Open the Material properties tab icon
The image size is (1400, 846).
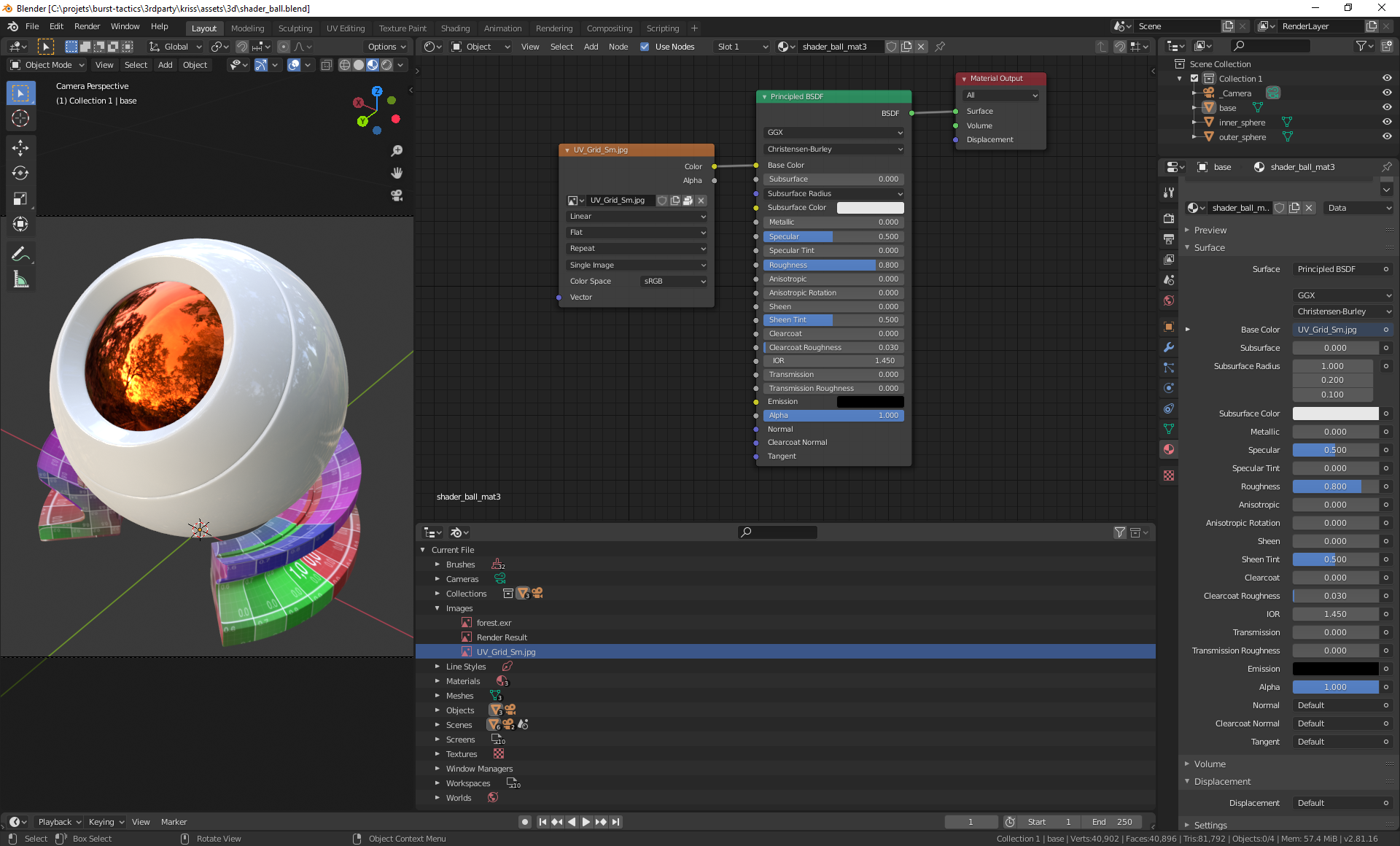(x=1169, y=449)
